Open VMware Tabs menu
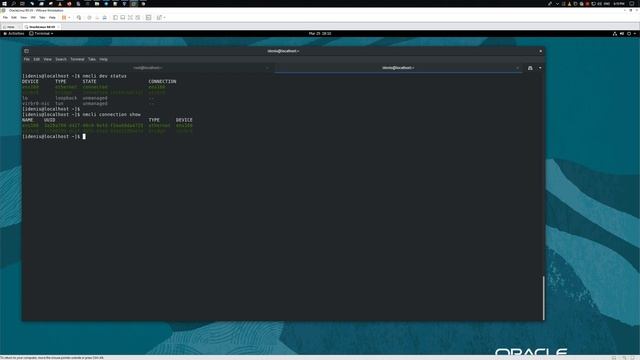Viewport: 640px width, 360px height. tap(42, 18)
